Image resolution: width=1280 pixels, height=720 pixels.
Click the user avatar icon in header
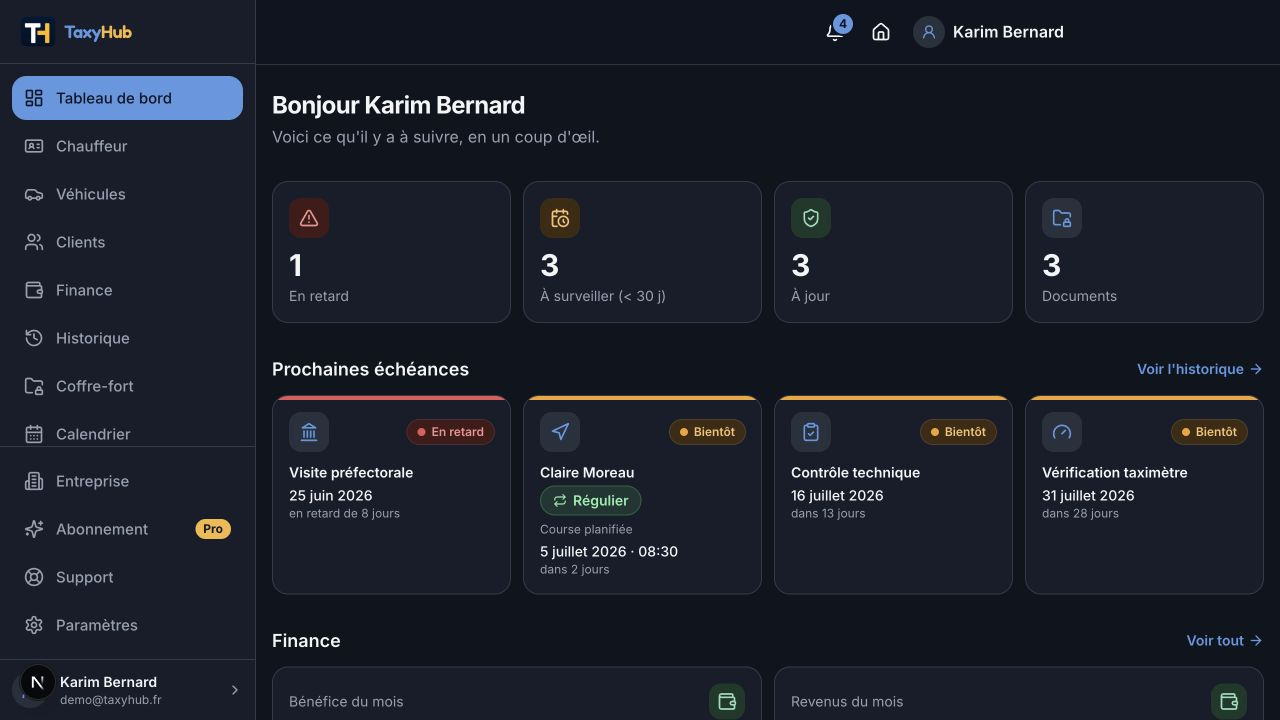tap(928, 32)
